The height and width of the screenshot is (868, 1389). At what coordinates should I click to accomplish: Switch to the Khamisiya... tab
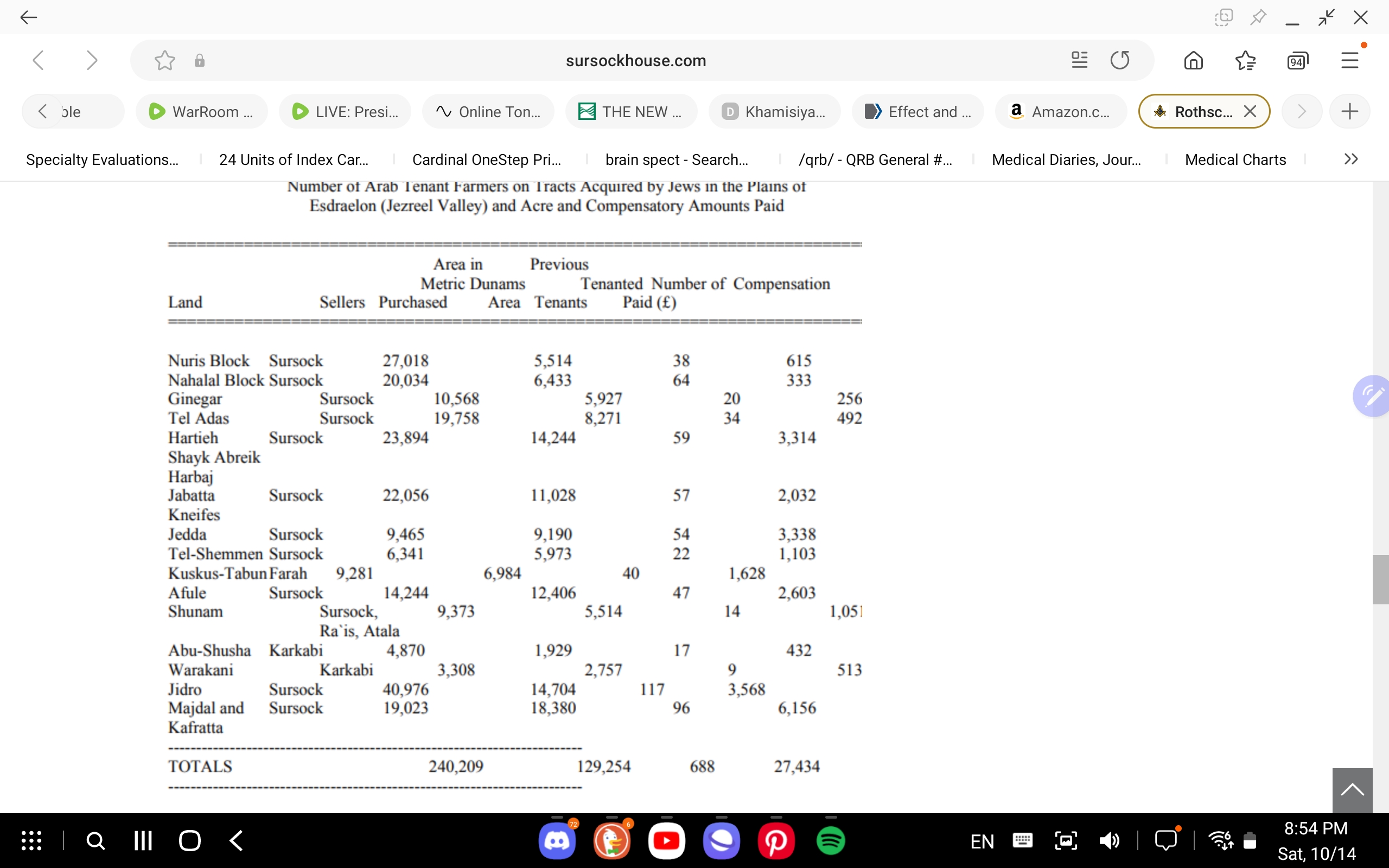pos(775,111)
